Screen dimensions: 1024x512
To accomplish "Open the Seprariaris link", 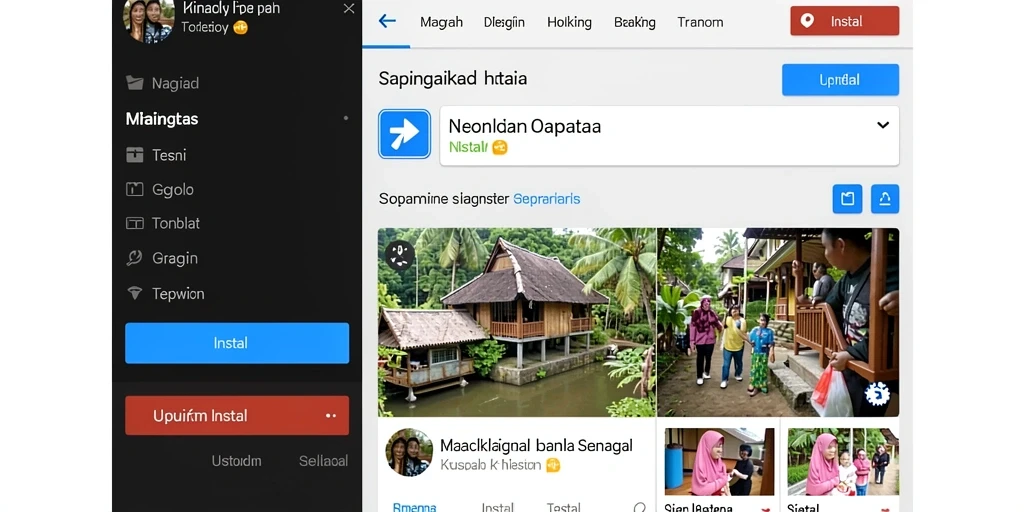I will 547,199.
